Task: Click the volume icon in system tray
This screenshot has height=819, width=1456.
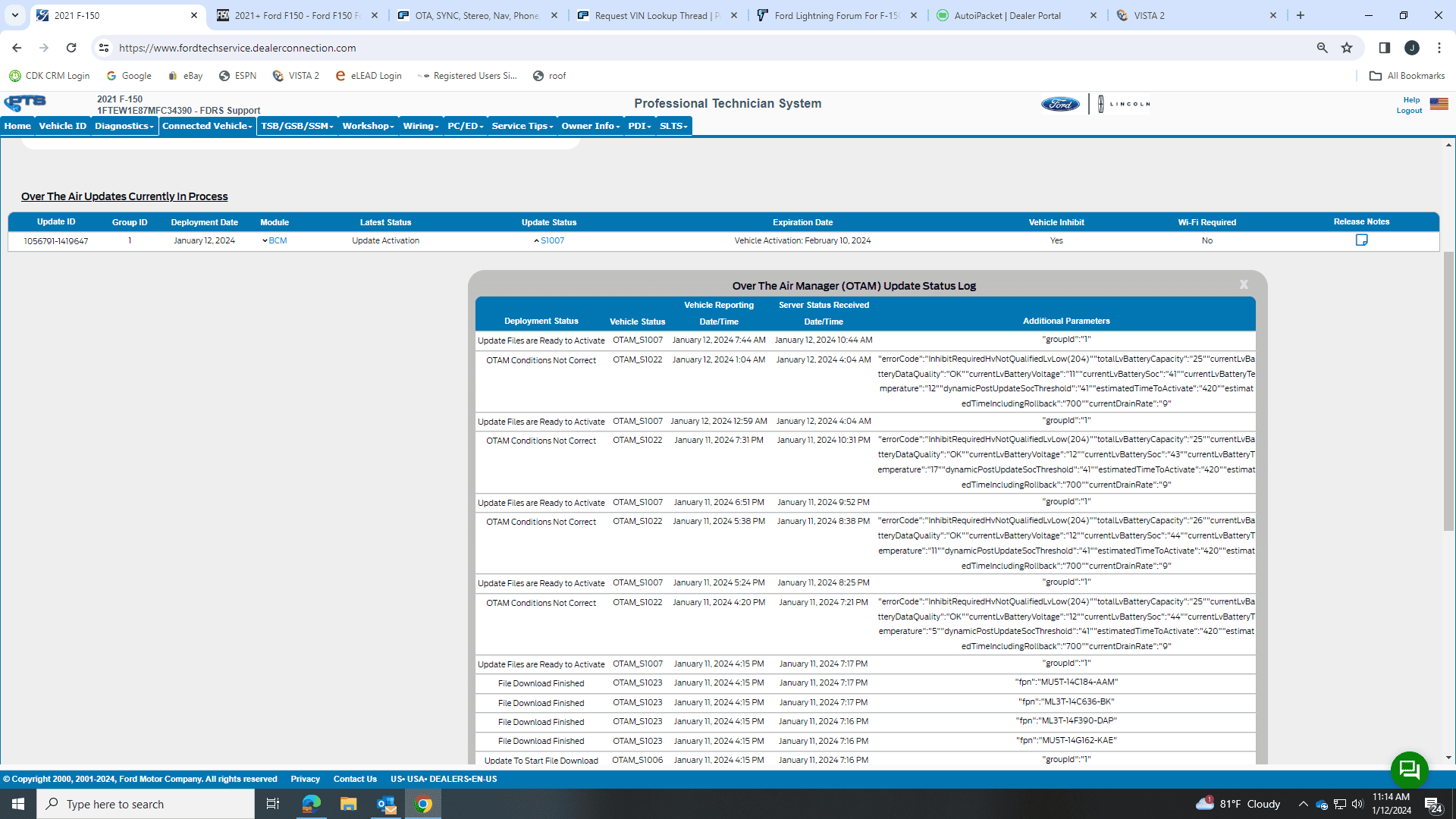Action: pos(1357,804)
